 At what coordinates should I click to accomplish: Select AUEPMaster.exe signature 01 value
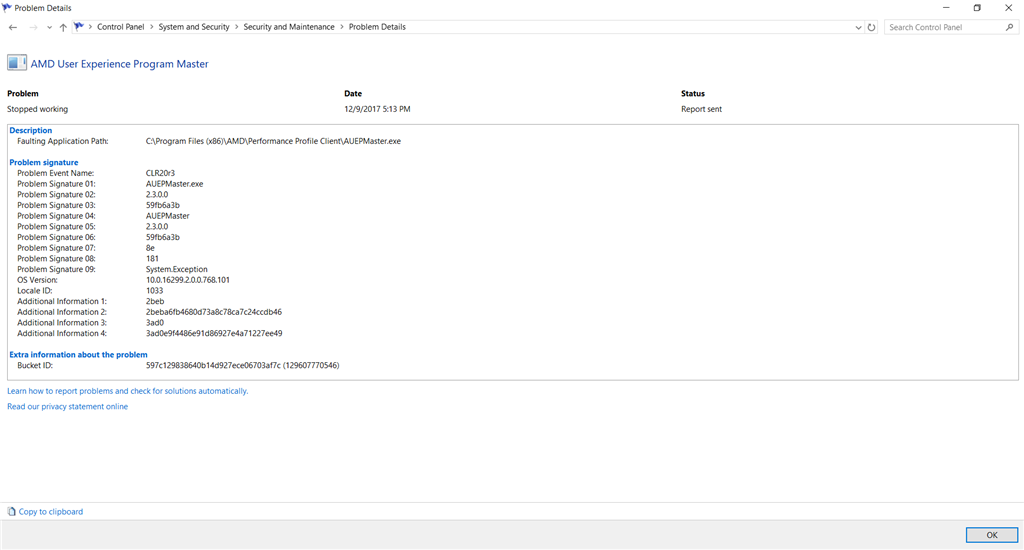[x=174, y=184]
